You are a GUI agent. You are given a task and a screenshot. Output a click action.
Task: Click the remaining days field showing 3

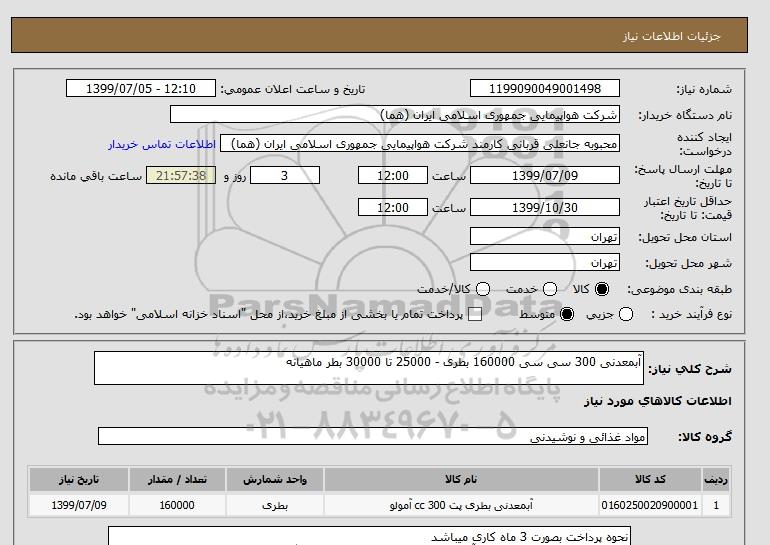click(285, 175)
